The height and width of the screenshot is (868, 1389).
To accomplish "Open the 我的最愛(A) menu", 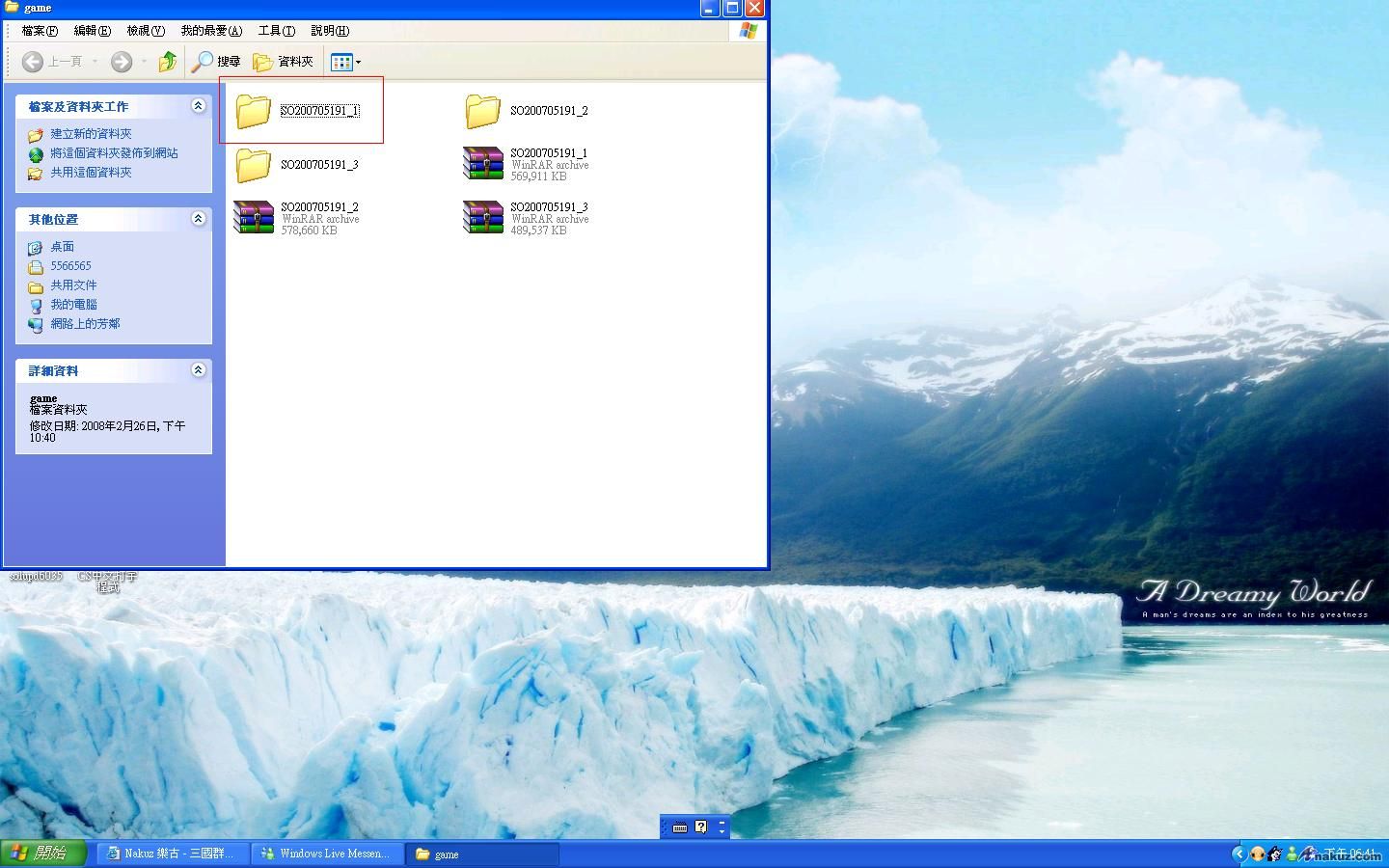I will [211, 31].
